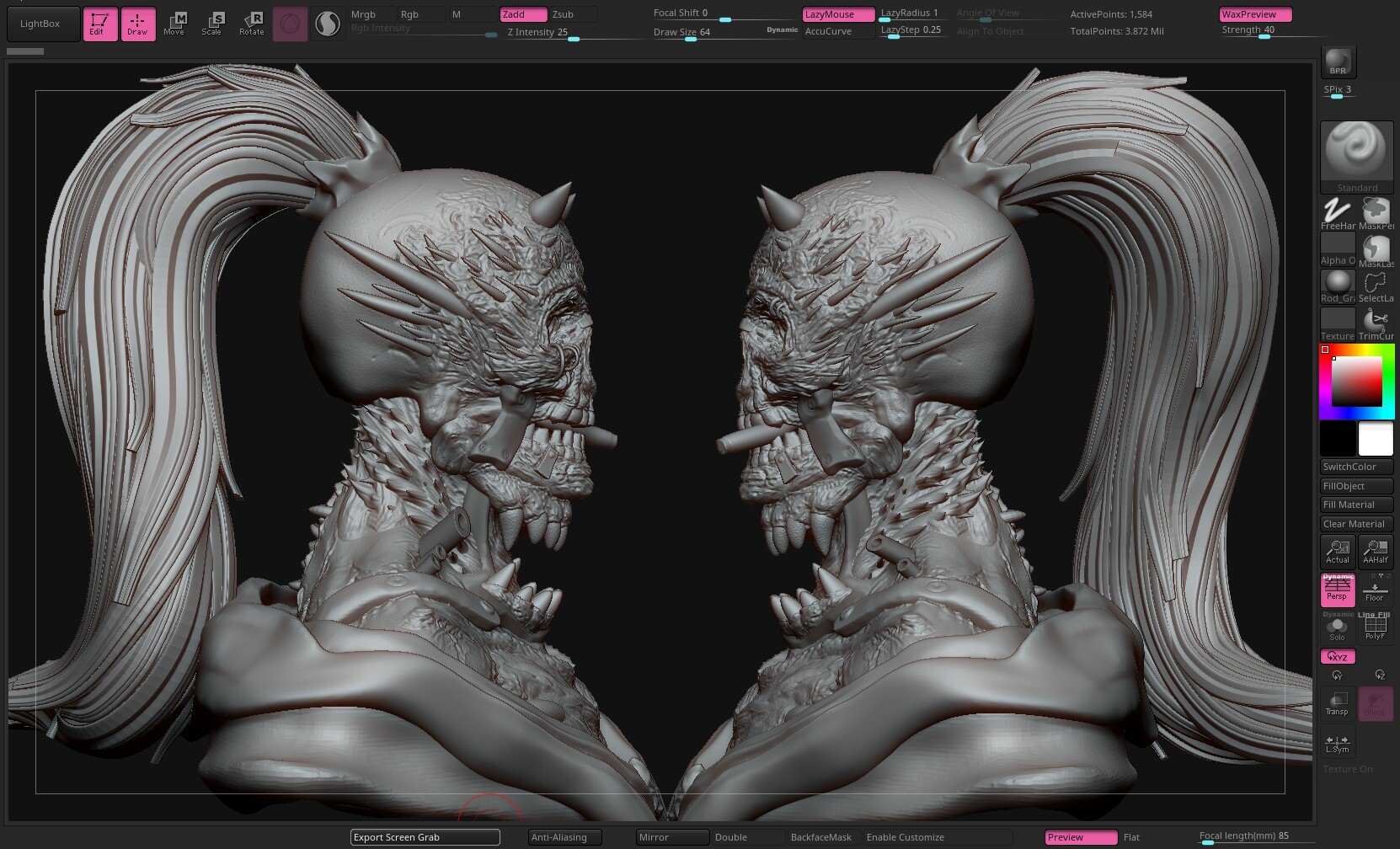Select the white main color swatch
This screenshot has width=1400, height=849.
[1376, 439]
